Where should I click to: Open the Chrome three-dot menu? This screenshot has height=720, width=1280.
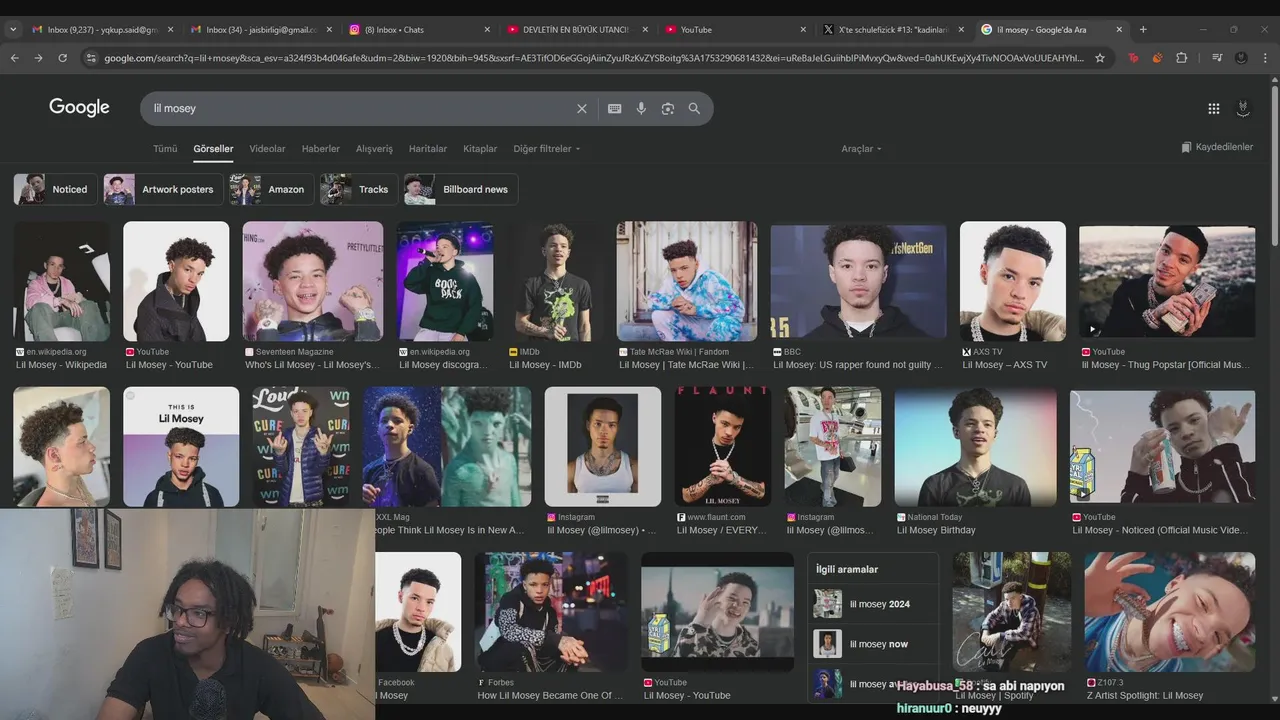pos(1265,58)
